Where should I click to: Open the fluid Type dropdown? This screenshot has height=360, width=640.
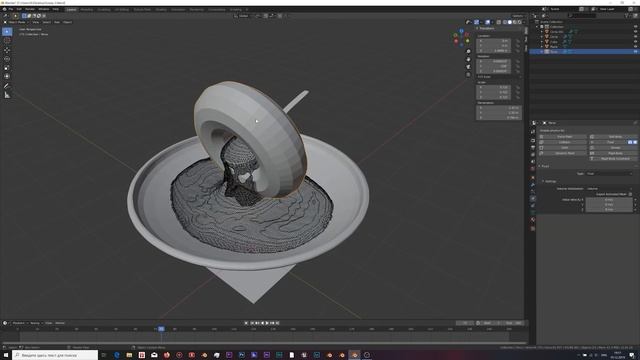tap(610, 173)
